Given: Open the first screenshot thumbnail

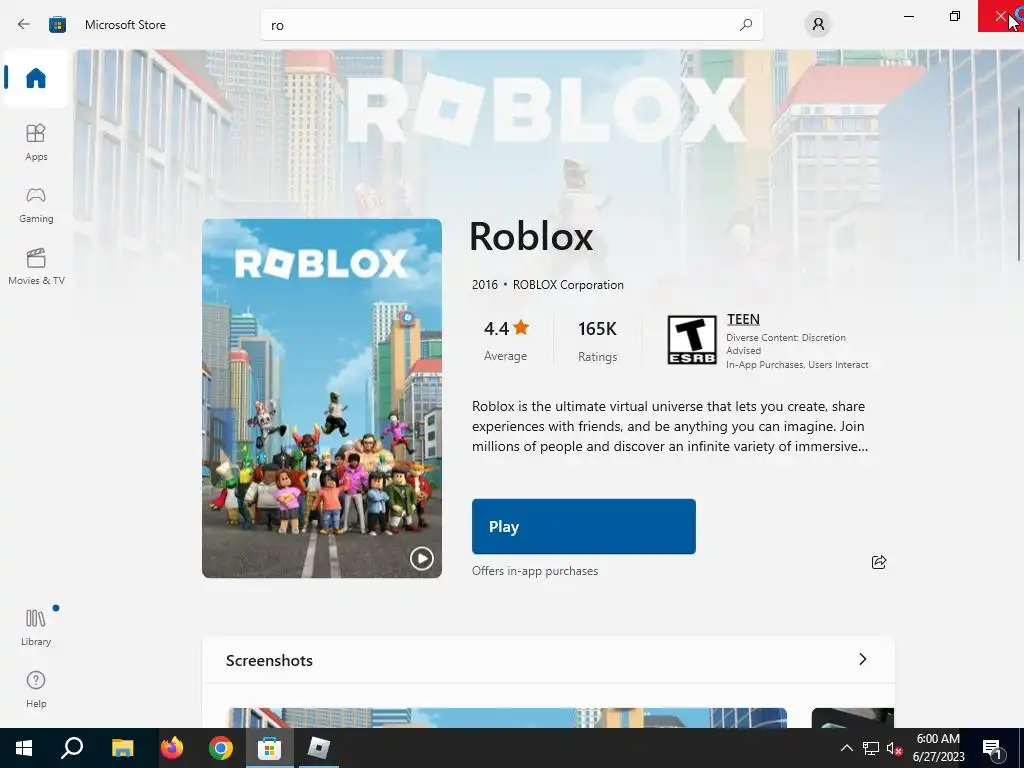Looking at the screenshot, I should tap(507, 717).
